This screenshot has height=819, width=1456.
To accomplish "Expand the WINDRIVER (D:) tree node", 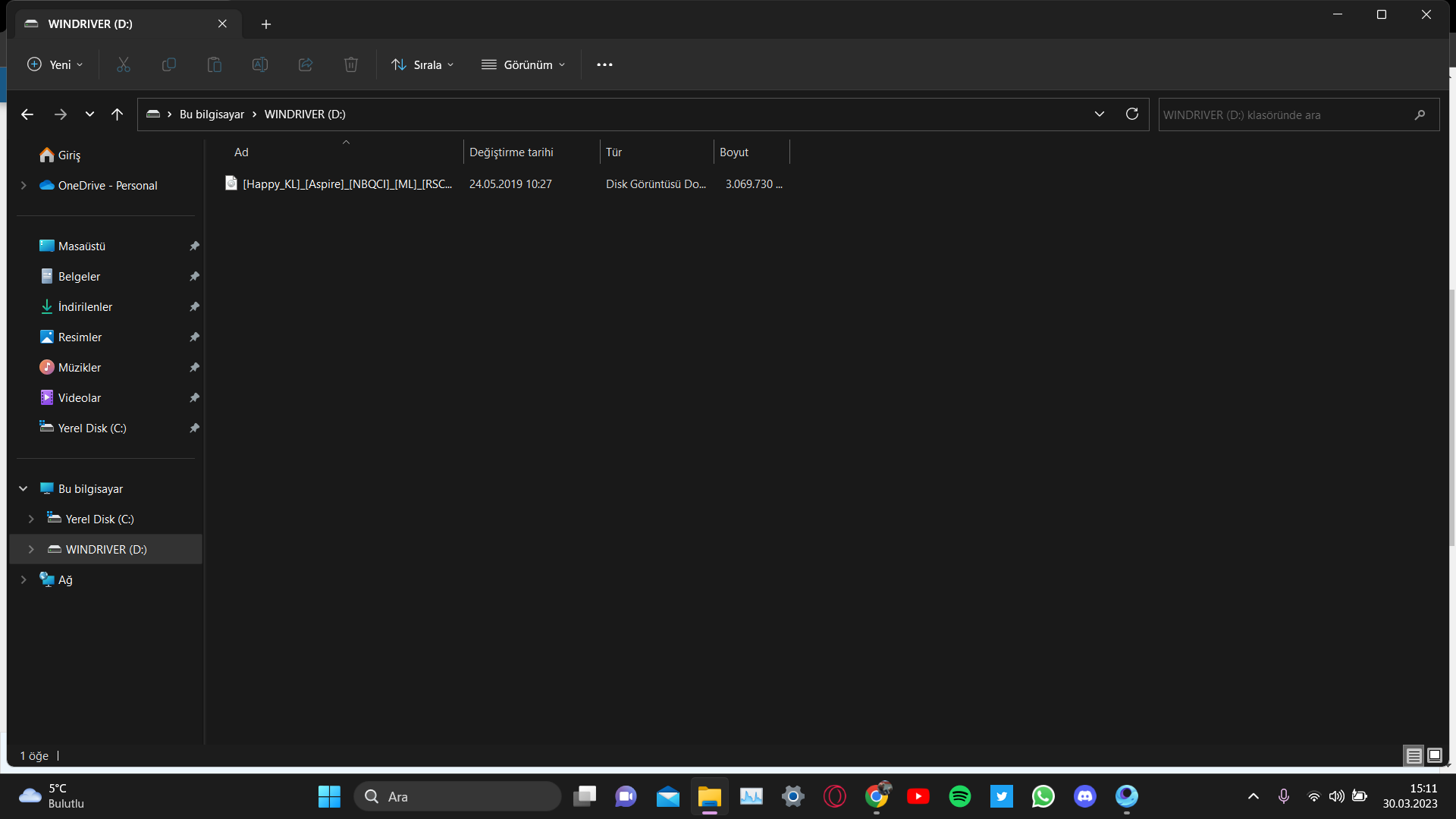I will pos(31,550).
